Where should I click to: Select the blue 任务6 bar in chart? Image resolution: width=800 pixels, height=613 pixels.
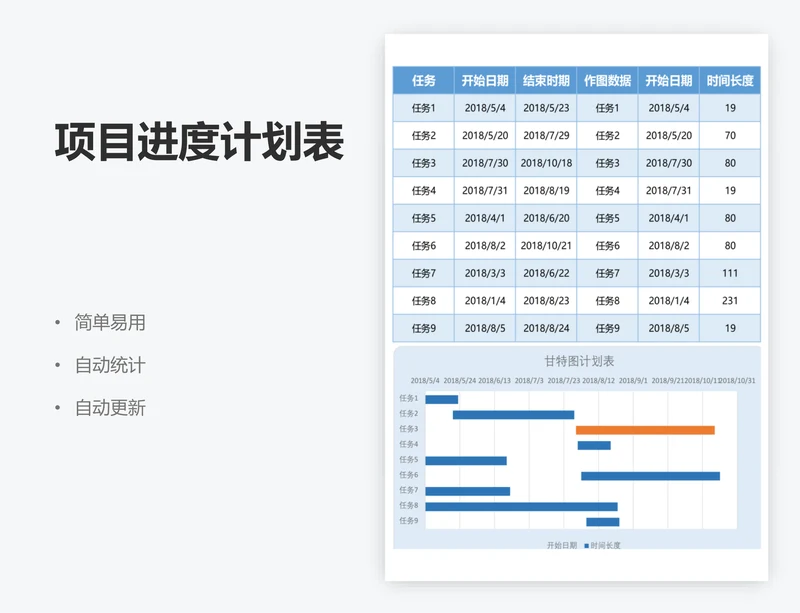(651, 476)
